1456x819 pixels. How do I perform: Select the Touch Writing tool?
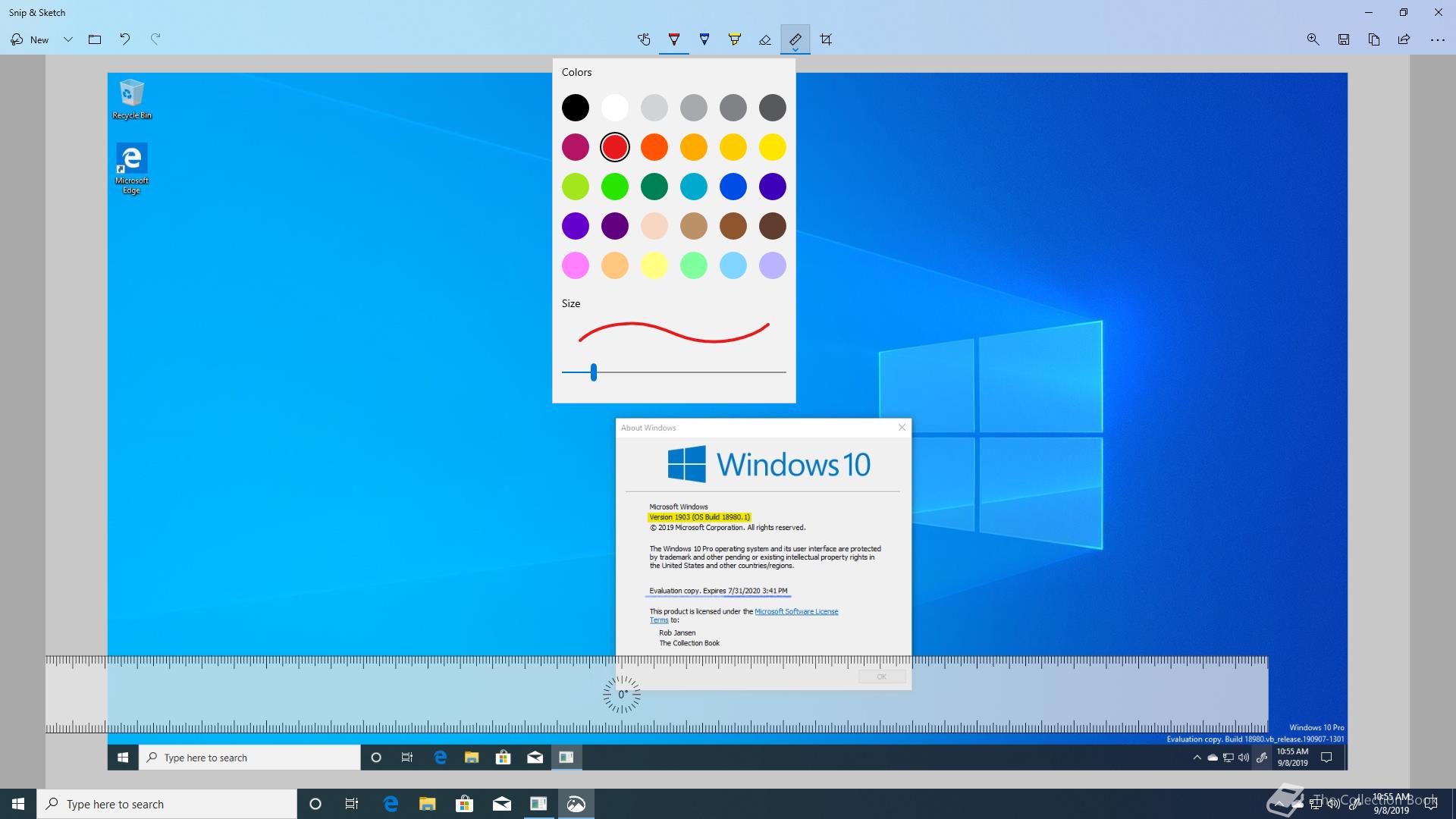(x=644, y=39)
